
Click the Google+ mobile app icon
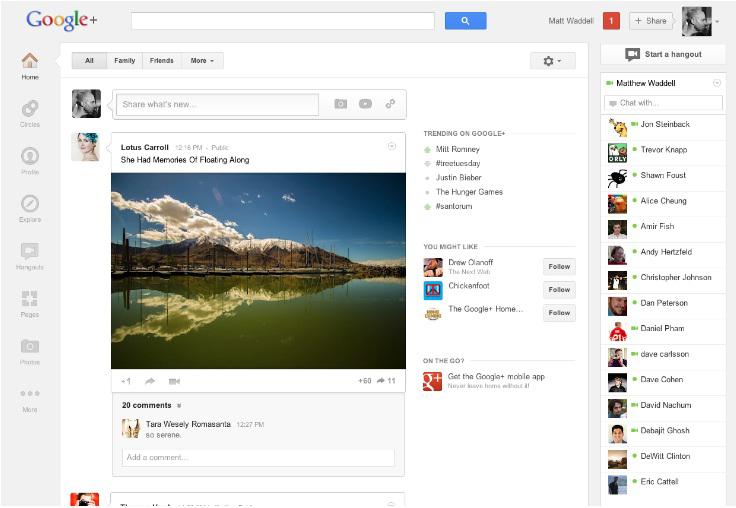click(432, 381)
